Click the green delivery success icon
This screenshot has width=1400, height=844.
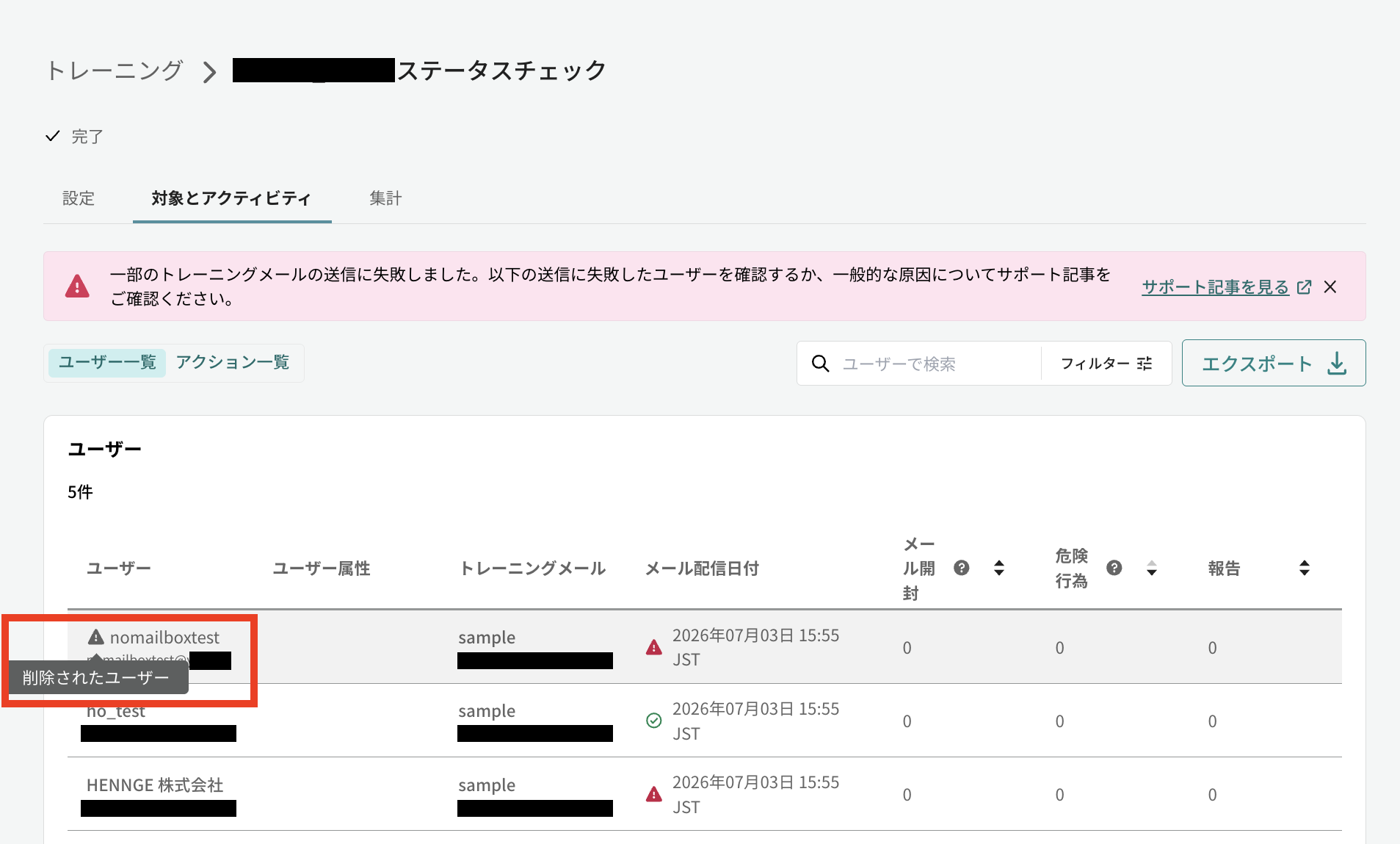pyautogui.click(x=654, y=721)
